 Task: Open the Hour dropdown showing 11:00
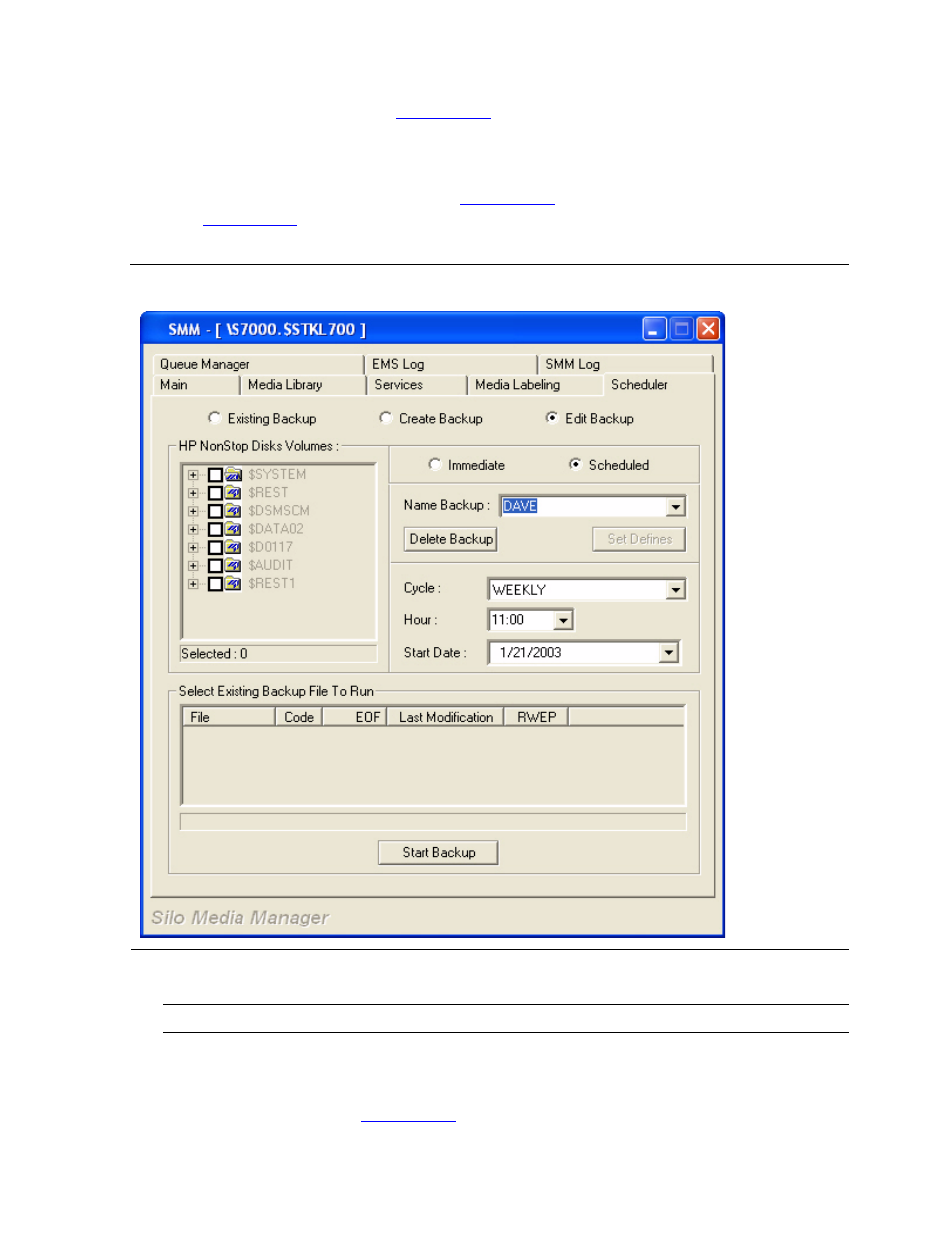(564, 620)
